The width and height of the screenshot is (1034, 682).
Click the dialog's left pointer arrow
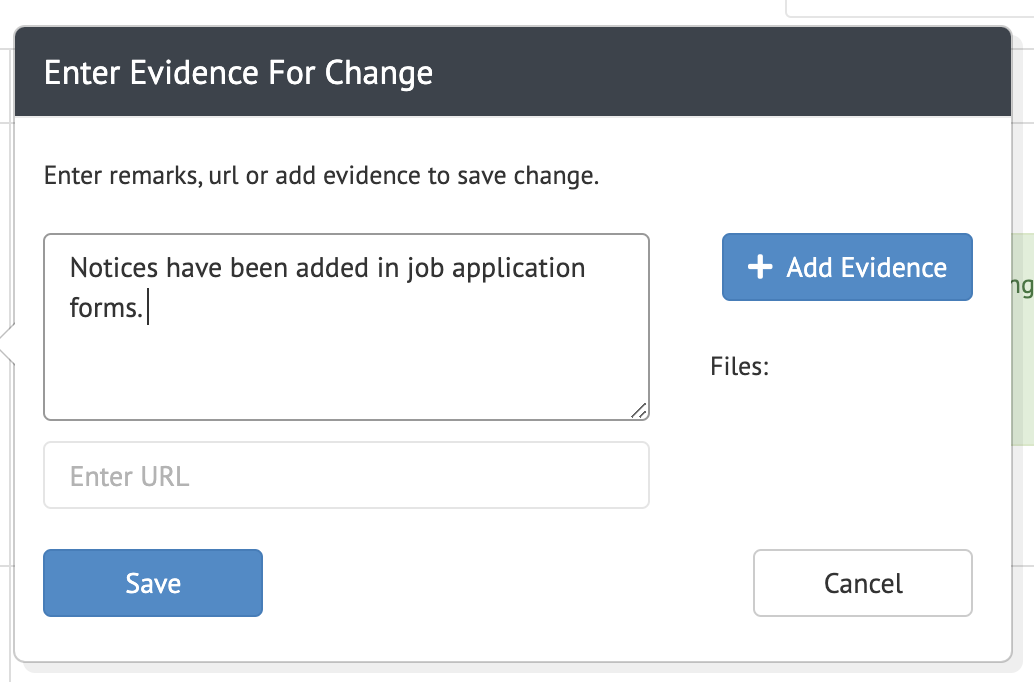pyautogui.click(x=8, y=346)
